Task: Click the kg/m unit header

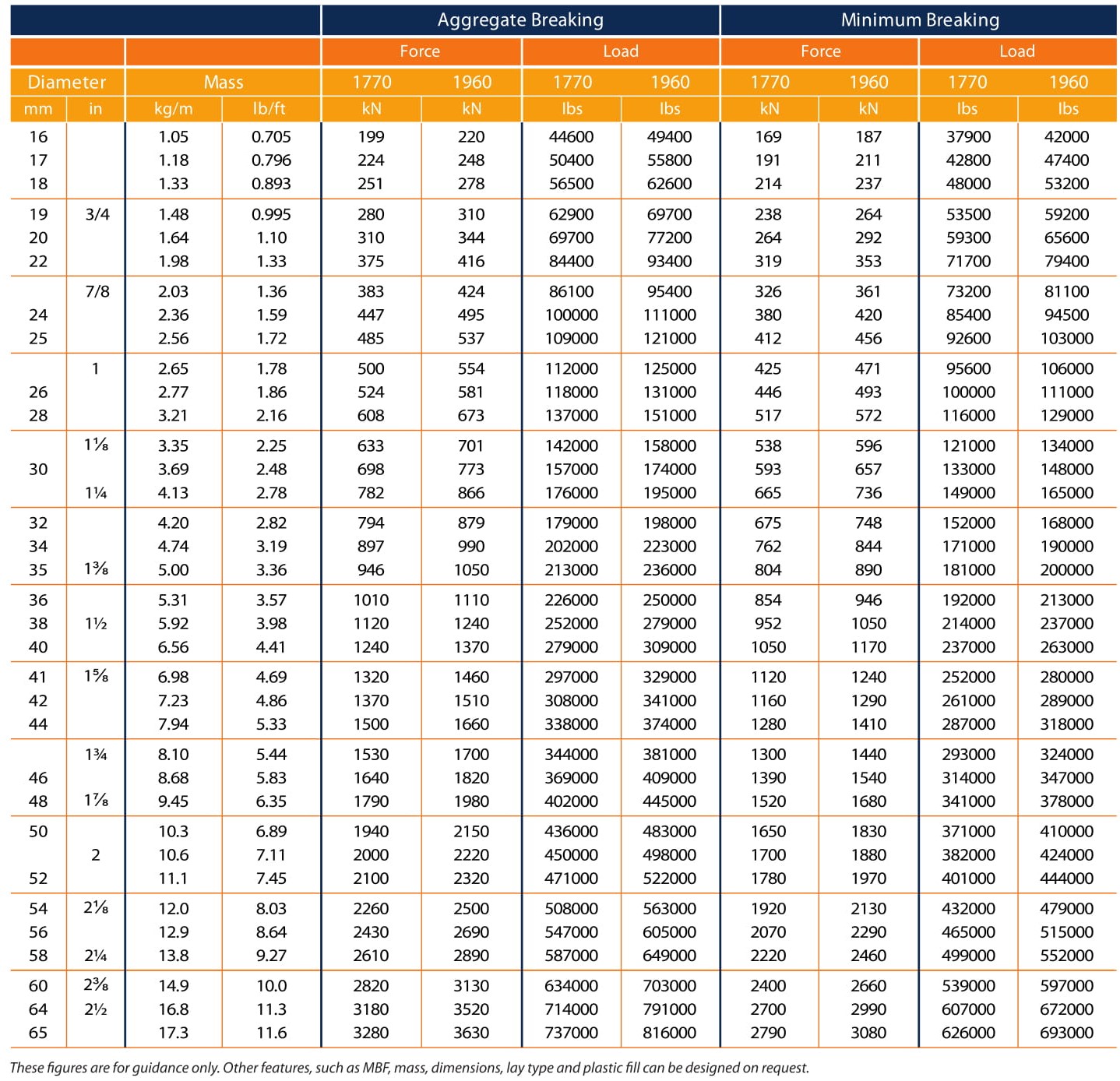Action: click(174, 109)
